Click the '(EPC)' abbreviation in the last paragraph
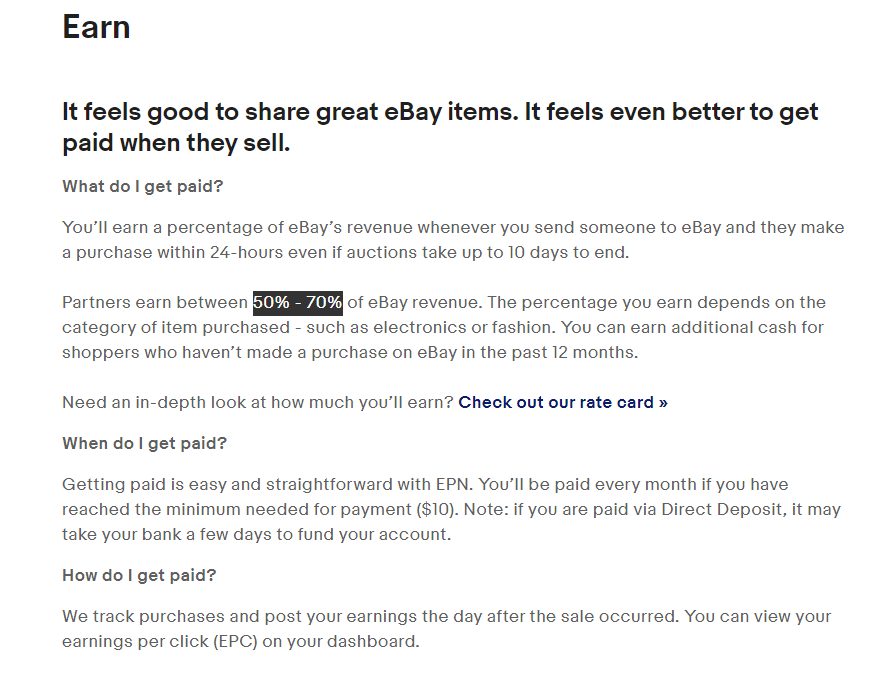The image size is (893, 694). 236,641
